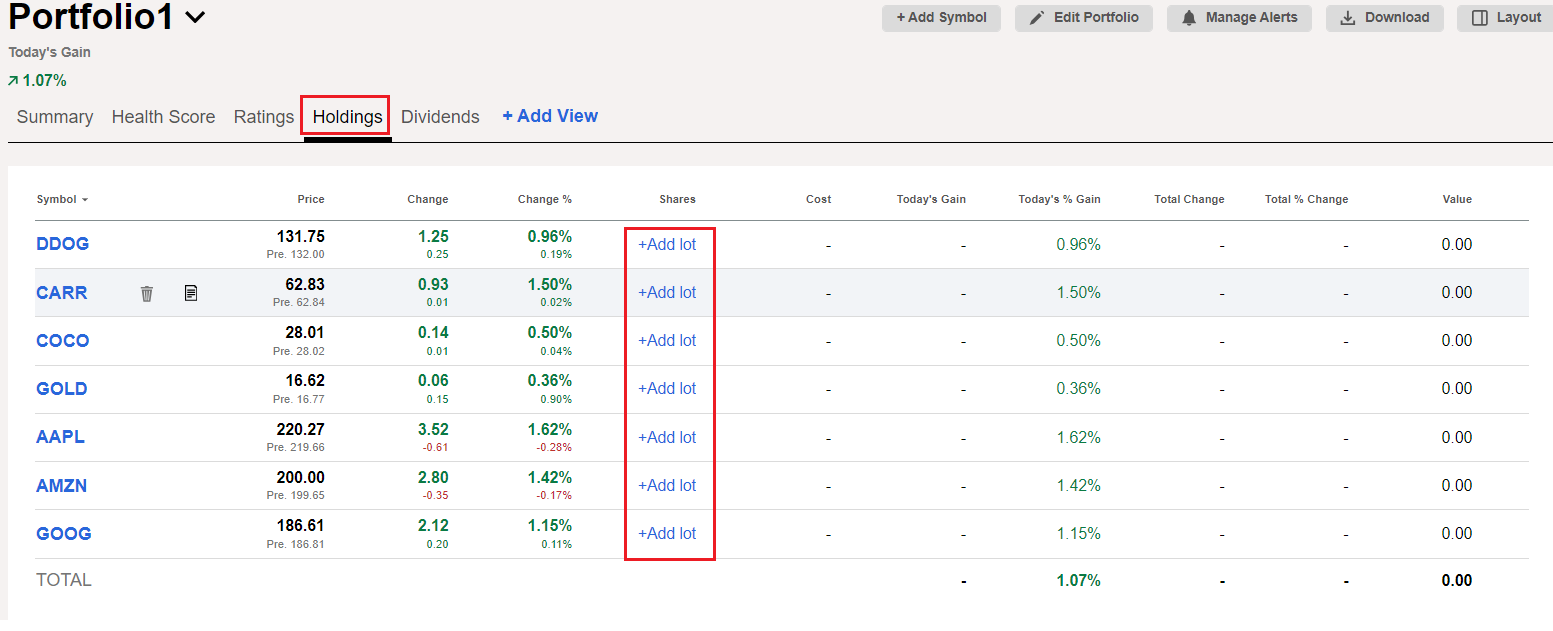The width and height of the screenshot is (1553, 631).
Task: View the AAPL quote link
Action: [x=60, y=436]
